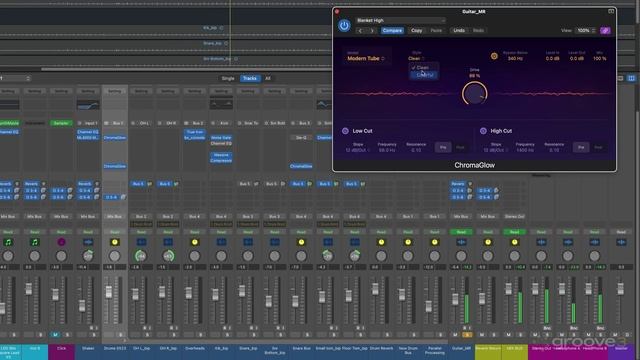640x360 pixels.
Task: Toggle the High Cut filter on
Action: click(483, 131)
